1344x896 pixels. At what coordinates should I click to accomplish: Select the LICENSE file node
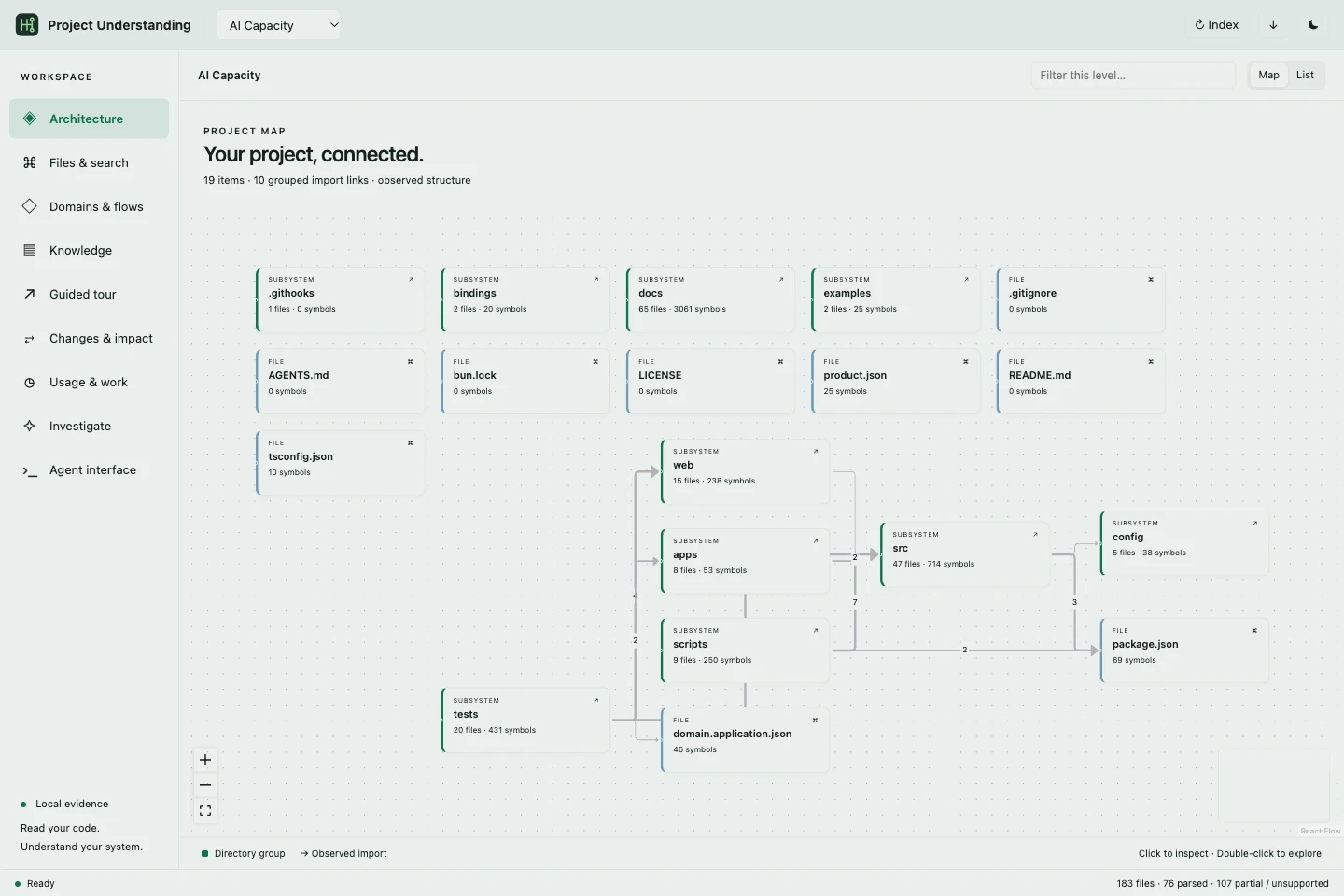point(710,382)
